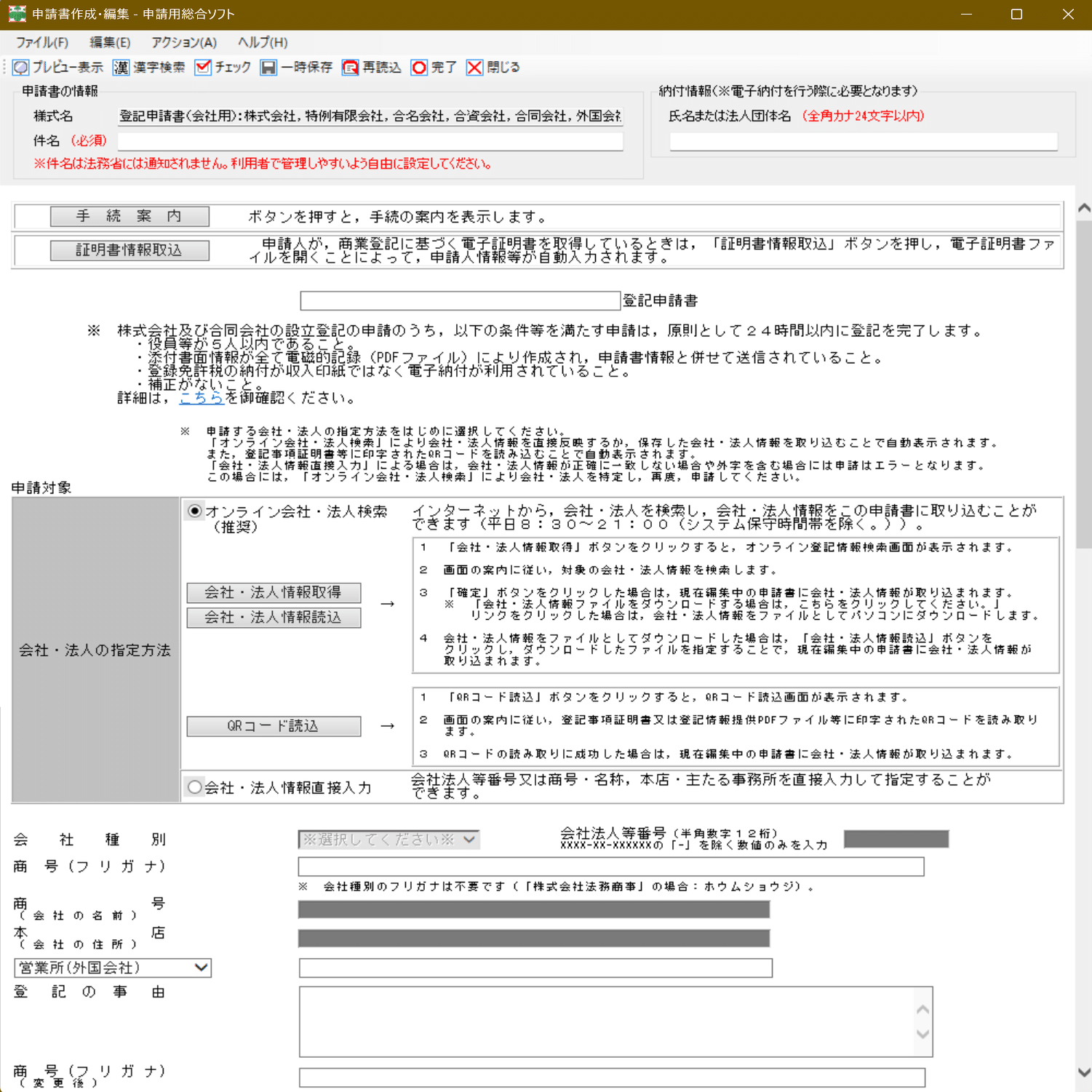Click the 完了 completion icon
The image size is (1092, 1092).
coord(419,67)
